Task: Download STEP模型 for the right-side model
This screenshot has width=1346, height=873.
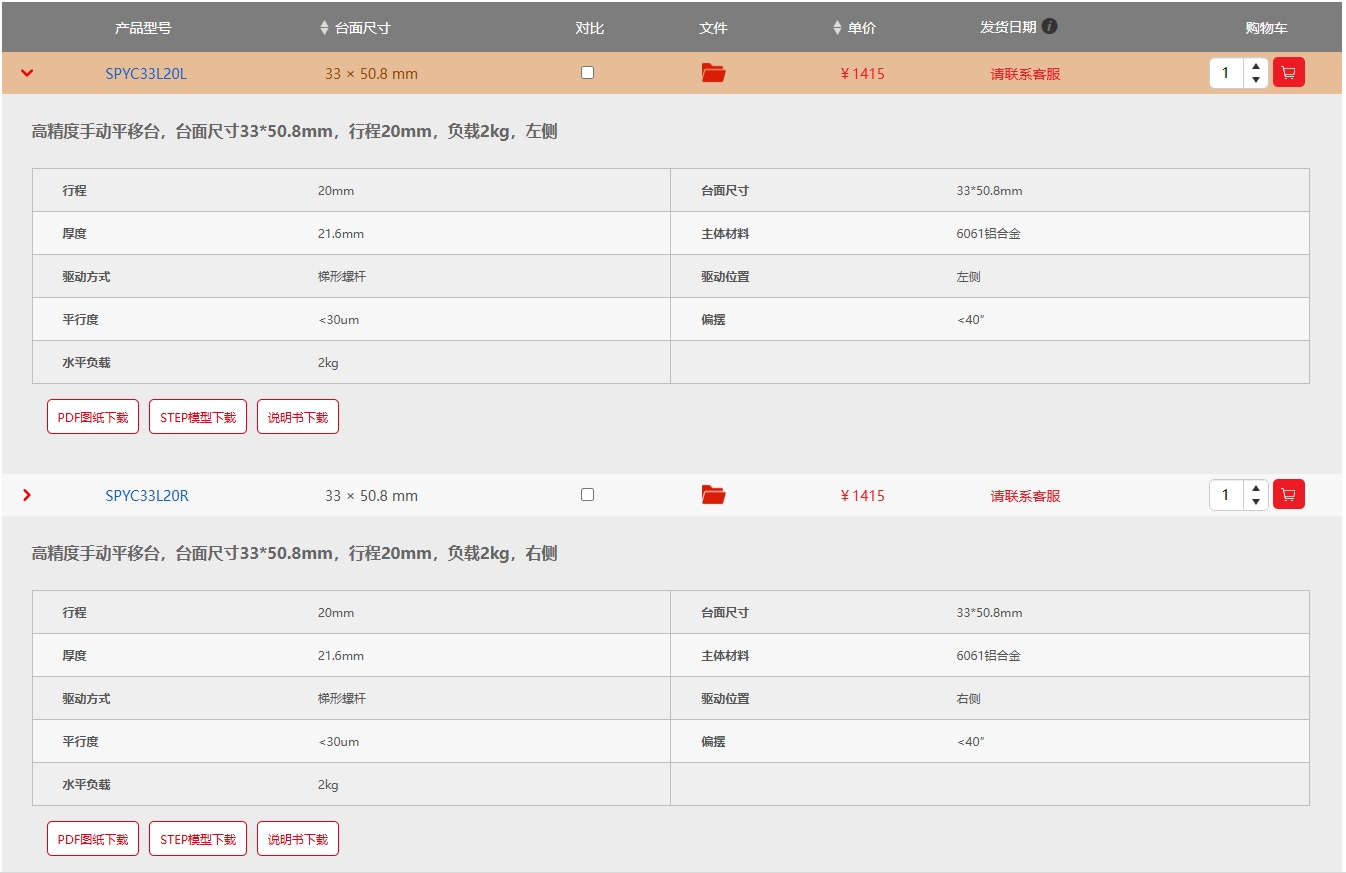Action: coord(198,839)
